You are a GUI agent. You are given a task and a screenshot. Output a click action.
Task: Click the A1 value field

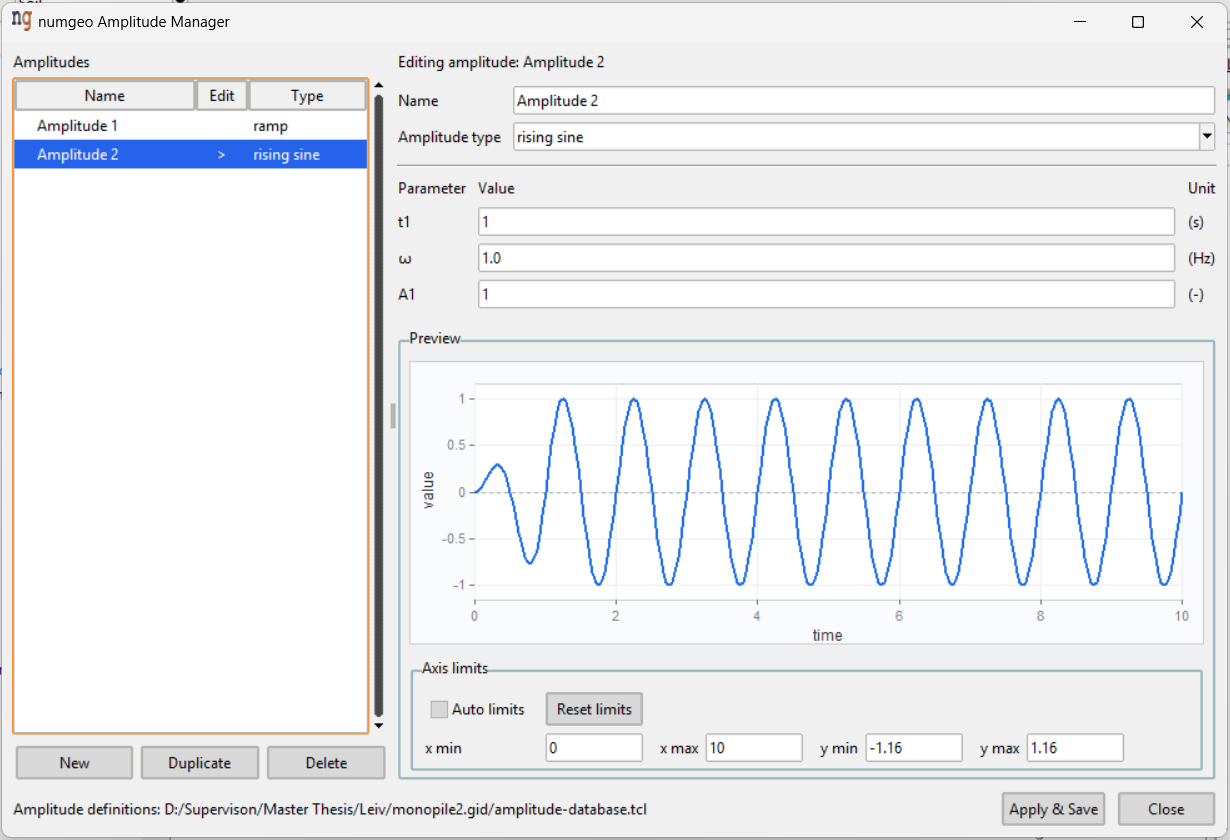pos(826,294)
